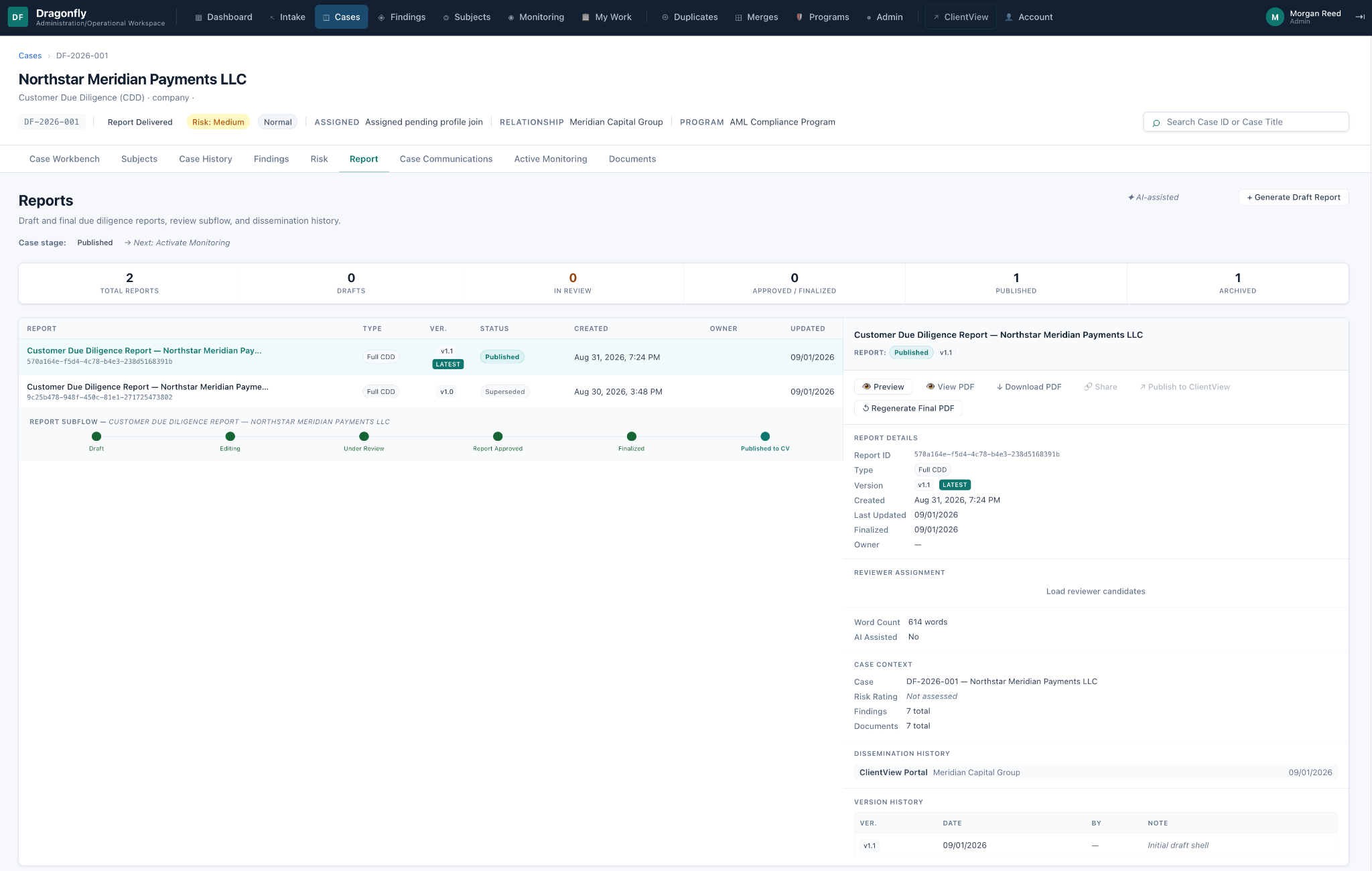Click Publish to ClientView action
This screenshot has width=1372, height=871.
(1184, 387)
